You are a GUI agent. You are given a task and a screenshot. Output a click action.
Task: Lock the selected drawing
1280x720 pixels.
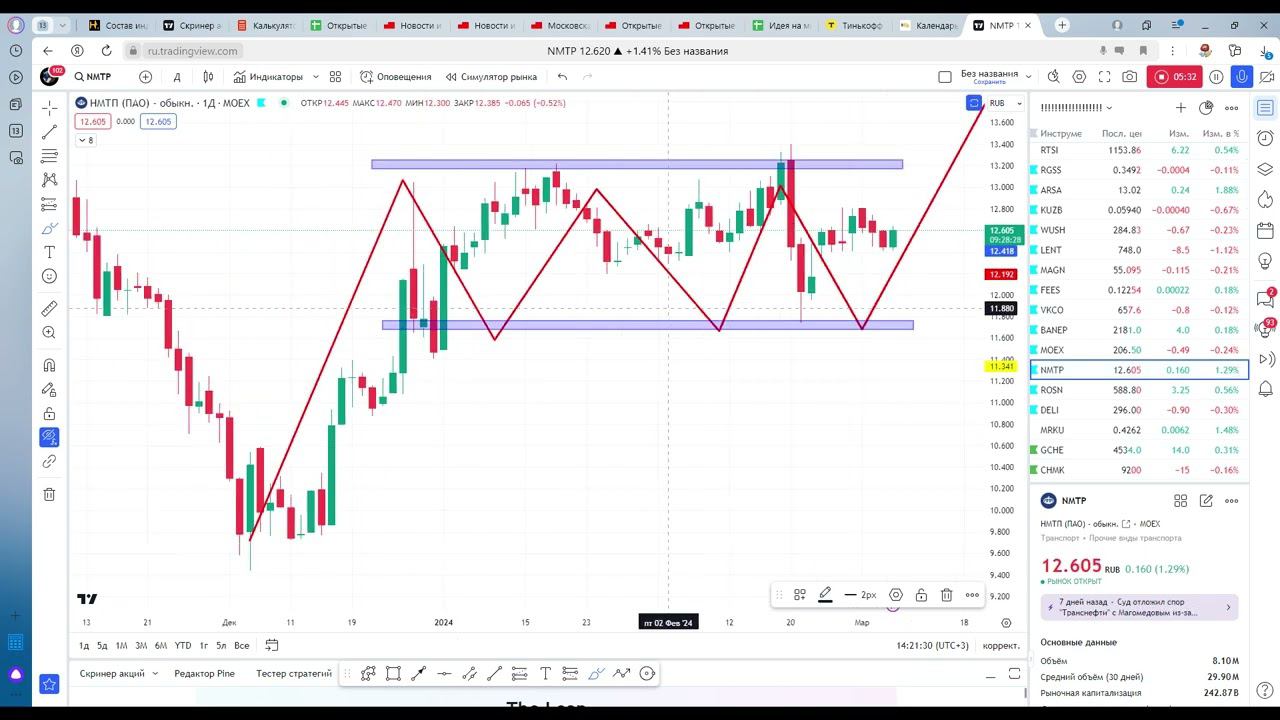[921, 595]
